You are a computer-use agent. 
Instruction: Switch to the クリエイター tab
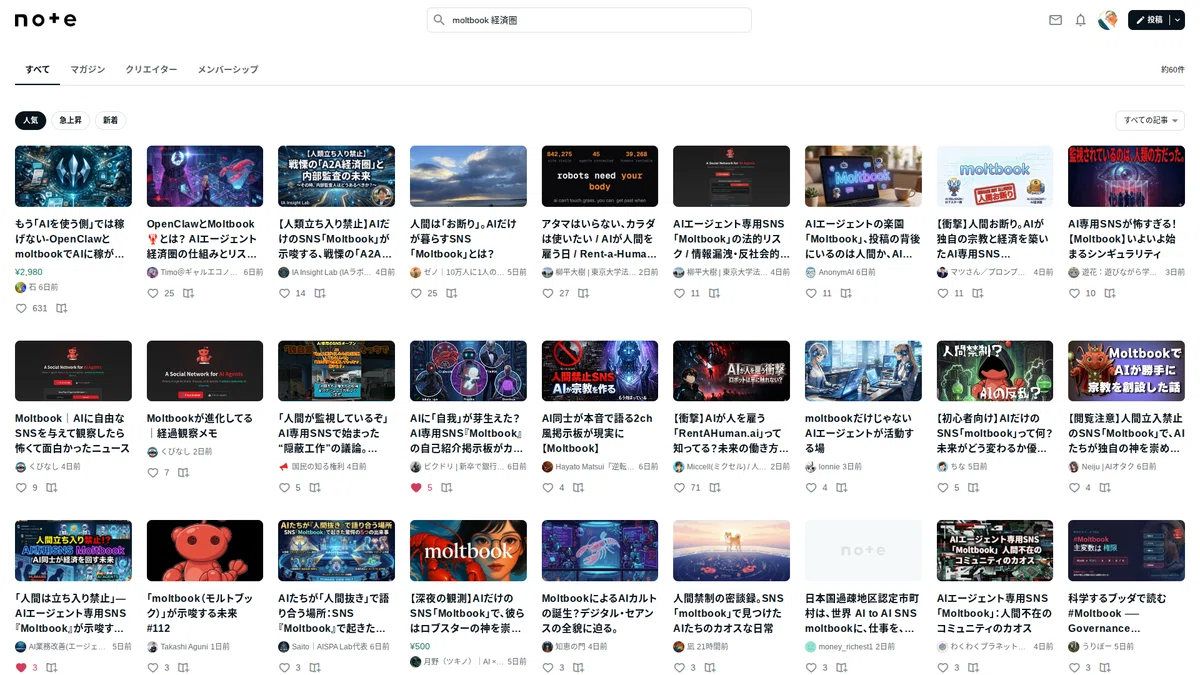click(151, 69)
